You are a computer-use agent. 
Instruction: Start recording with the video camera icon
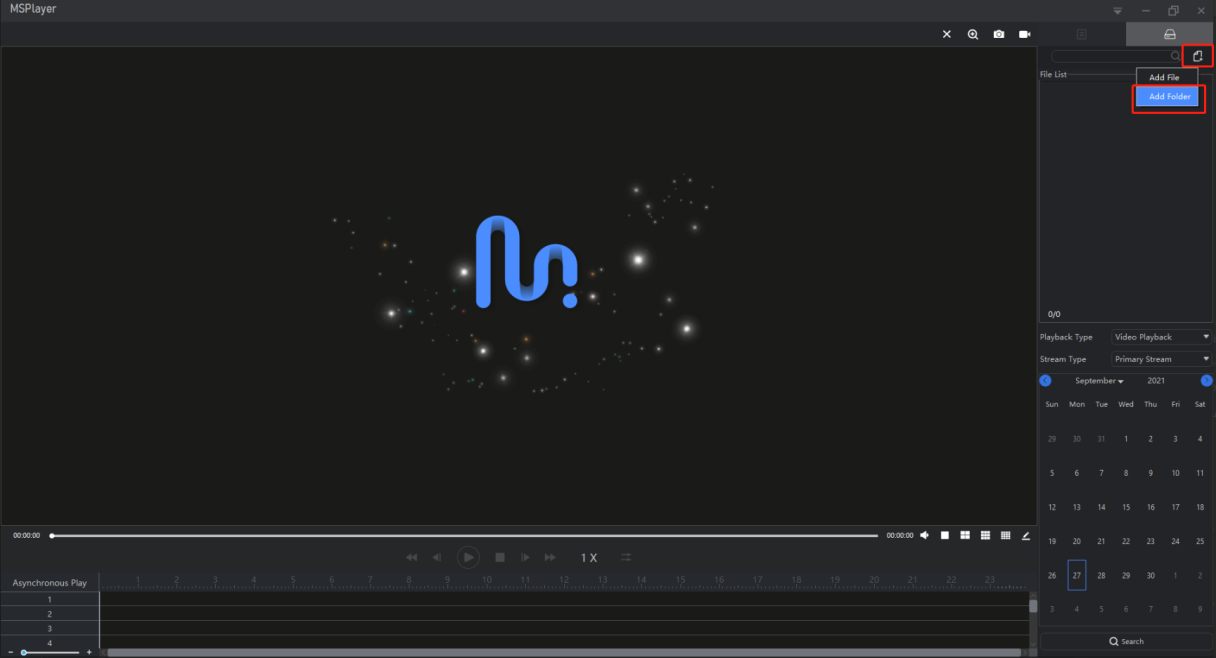click(1024, 34)
